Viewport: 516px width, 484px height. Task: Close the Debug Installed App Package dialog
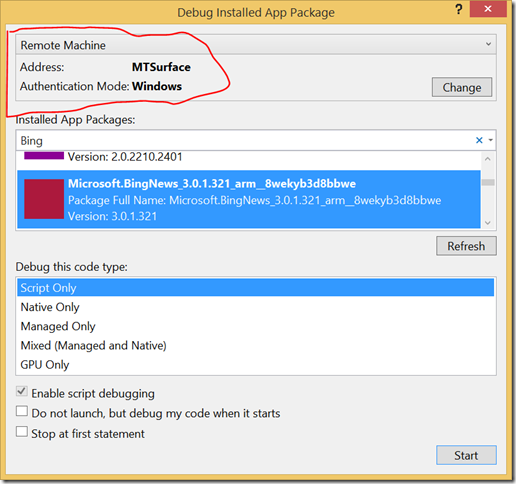[x=488, y=9]
